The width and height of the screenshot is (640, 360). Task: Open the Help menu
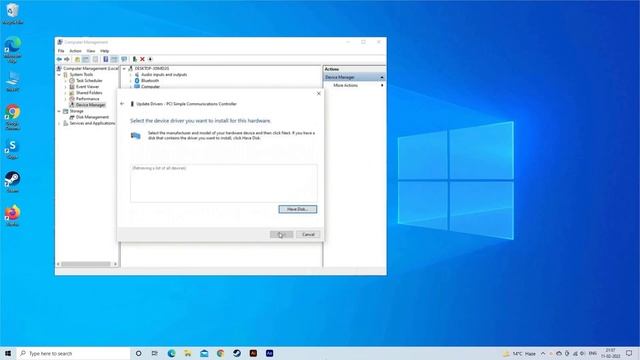[x=104, y=51]
